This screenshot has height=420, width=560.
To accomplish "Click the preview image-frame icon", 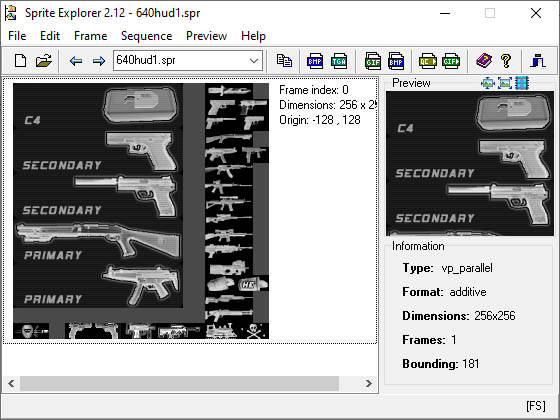I will click(505, 83).
